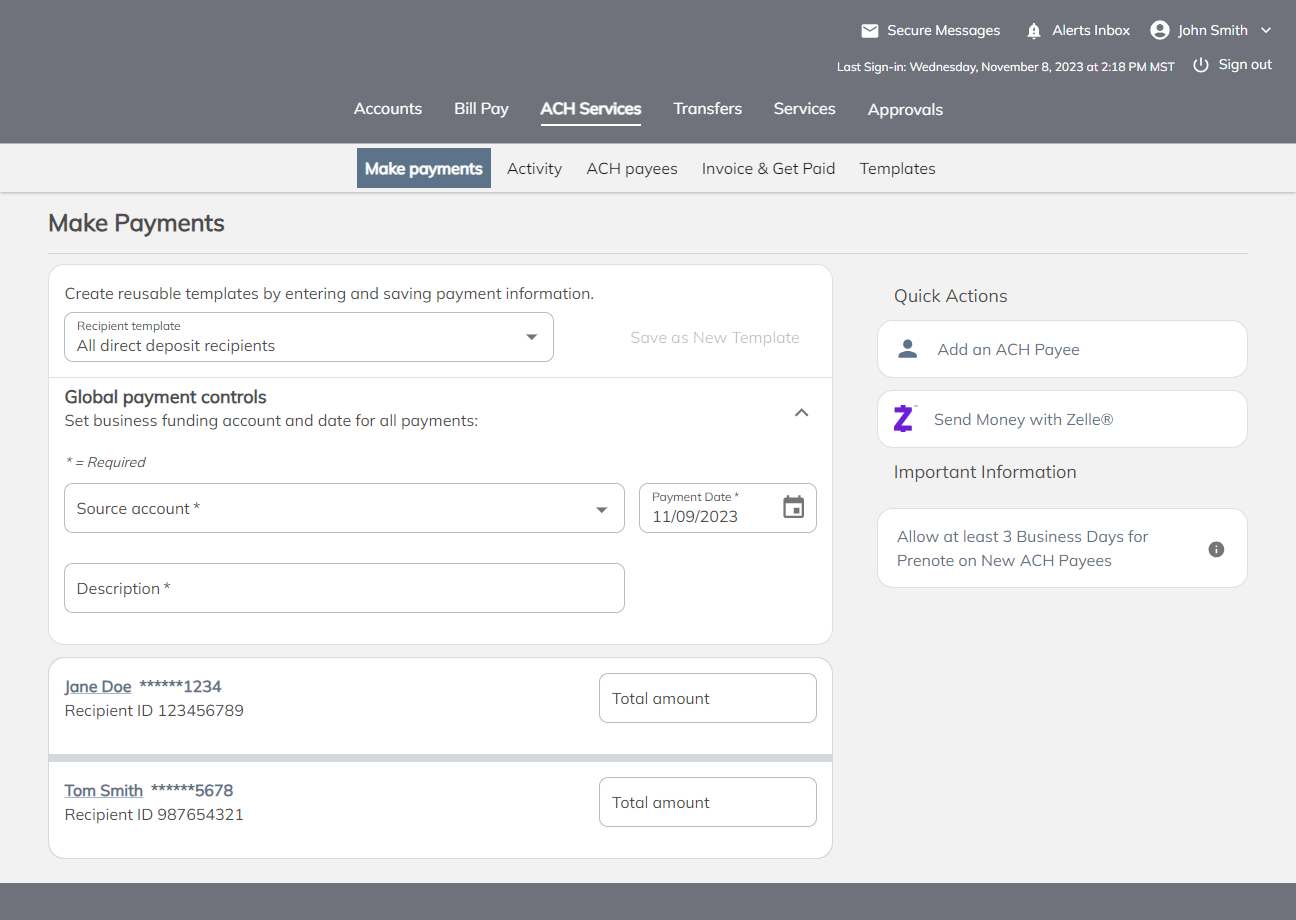This screenshot has width=1296, height=920.
Task: Open the Templates tab
Action: click(897, 169)
